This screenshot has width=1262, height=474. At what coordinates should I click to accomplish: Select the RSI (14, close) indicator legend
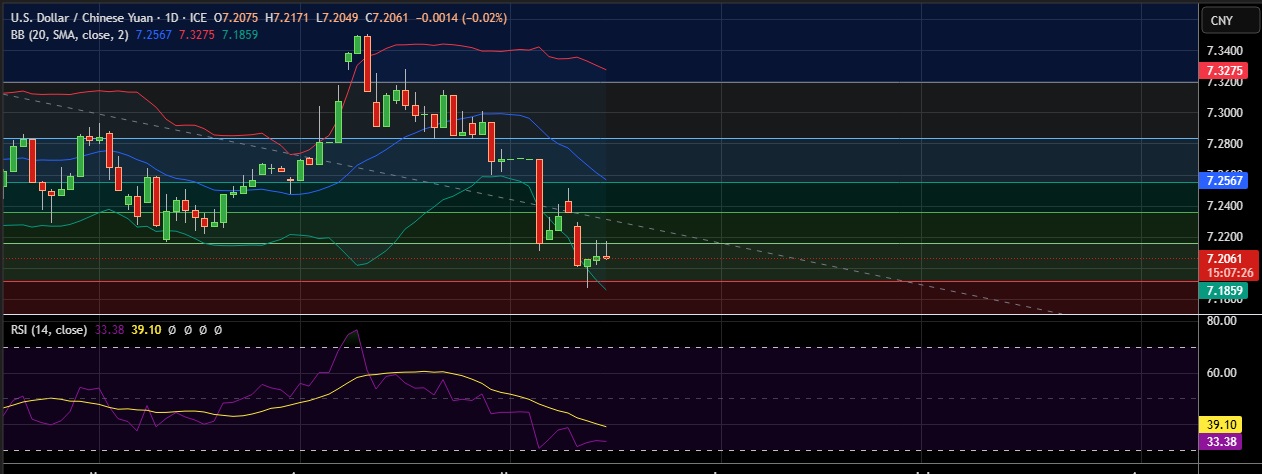49,329
